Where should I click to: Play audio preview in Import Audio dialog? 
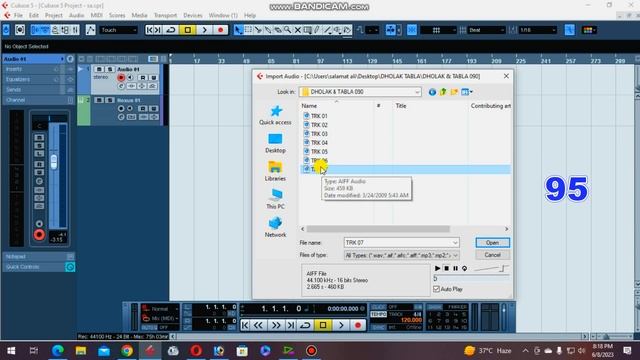(x=437, y=268)
